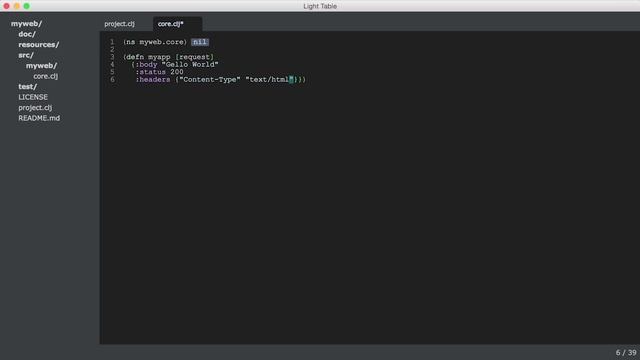Click the "Content-Type" string on line 6
The width and height of the screenshot is (640, 360).
pos(210,80)
